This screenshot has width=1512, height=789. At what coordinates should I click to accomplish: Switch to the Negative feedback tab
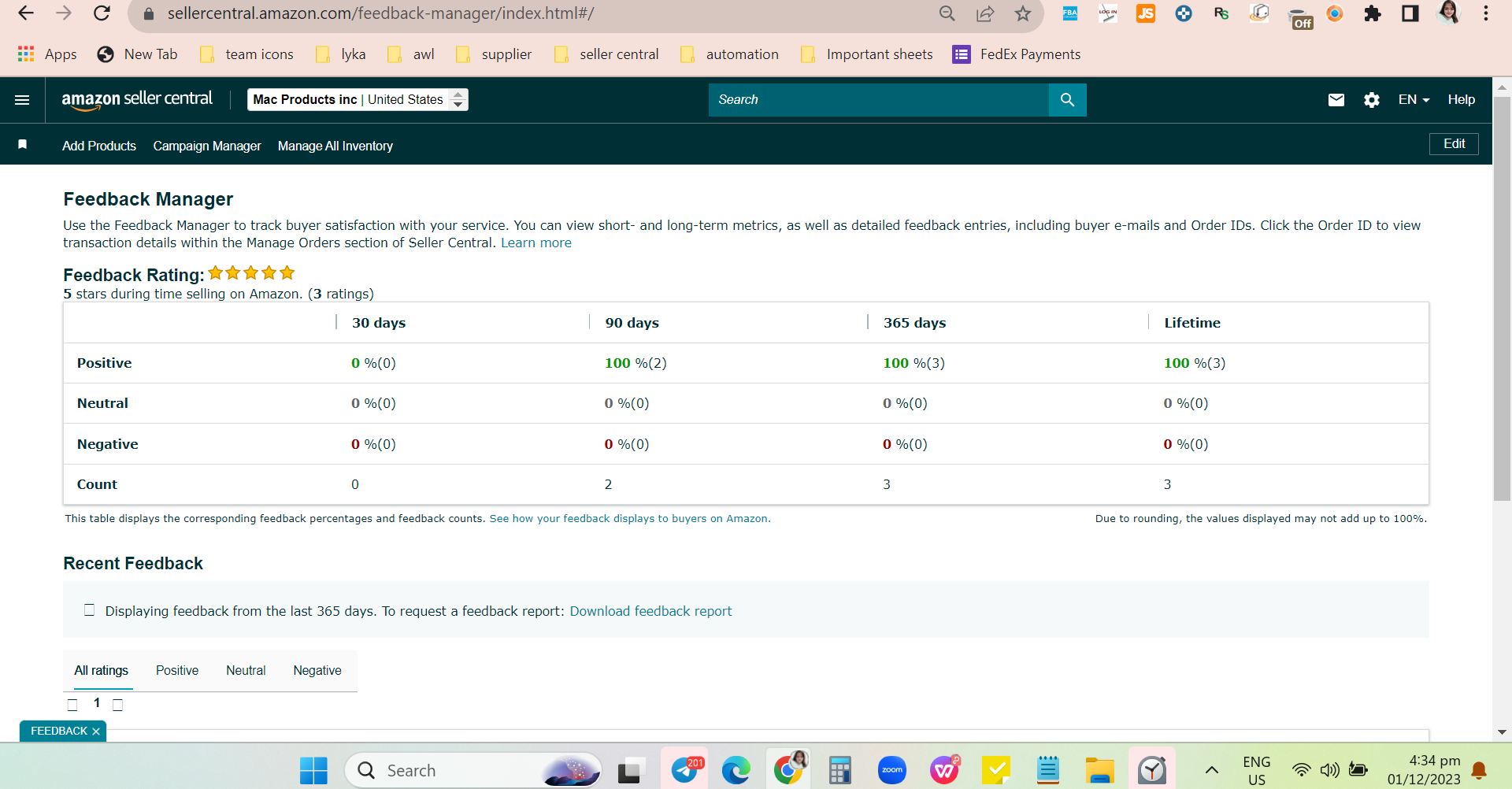317,670
